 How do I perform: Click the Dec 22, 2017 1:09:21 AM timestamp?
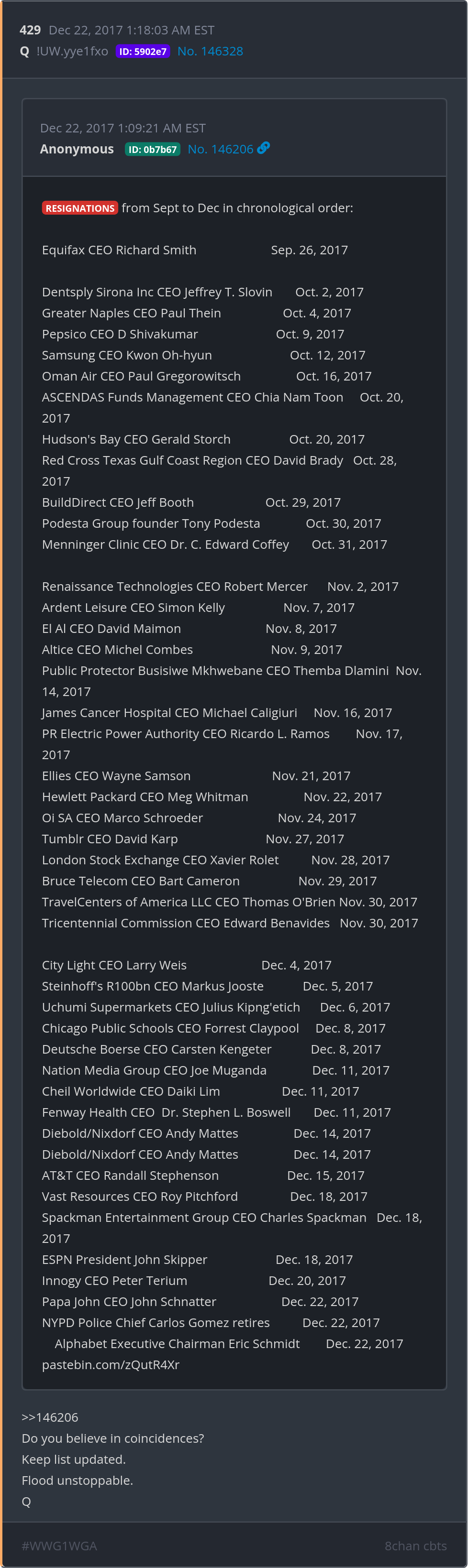[x=123, y=128]
